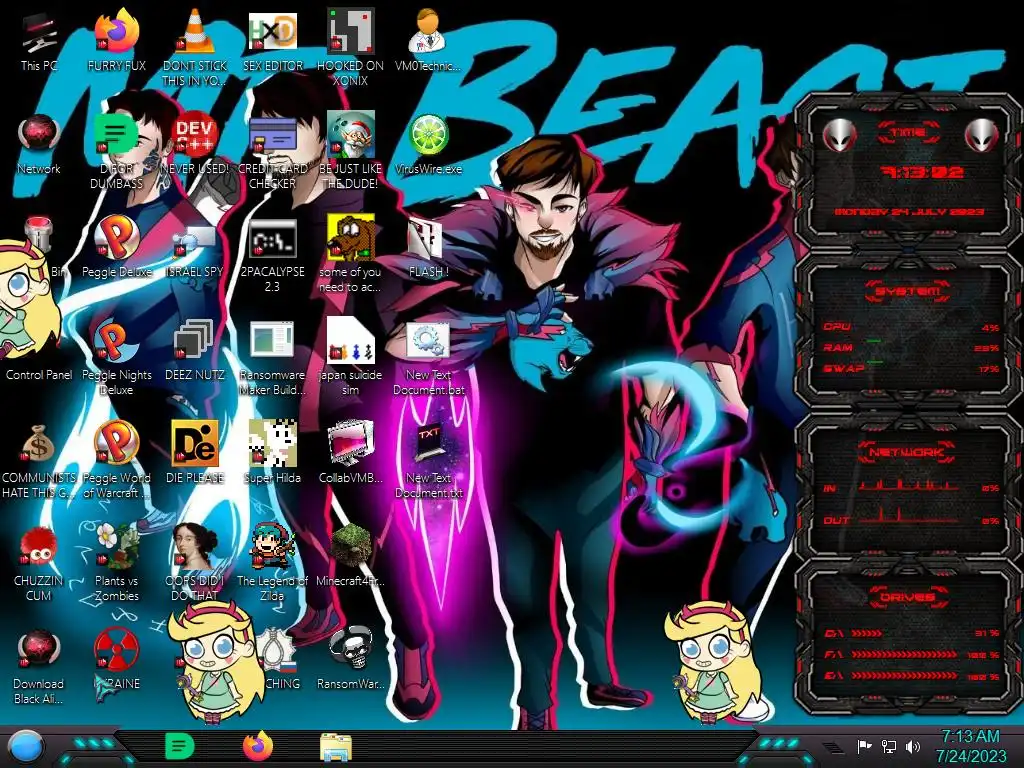Open the Start orb on the taskbar
Viewport: 1024px width, 768px height.
pyautogui.click(x=26, y=746)
